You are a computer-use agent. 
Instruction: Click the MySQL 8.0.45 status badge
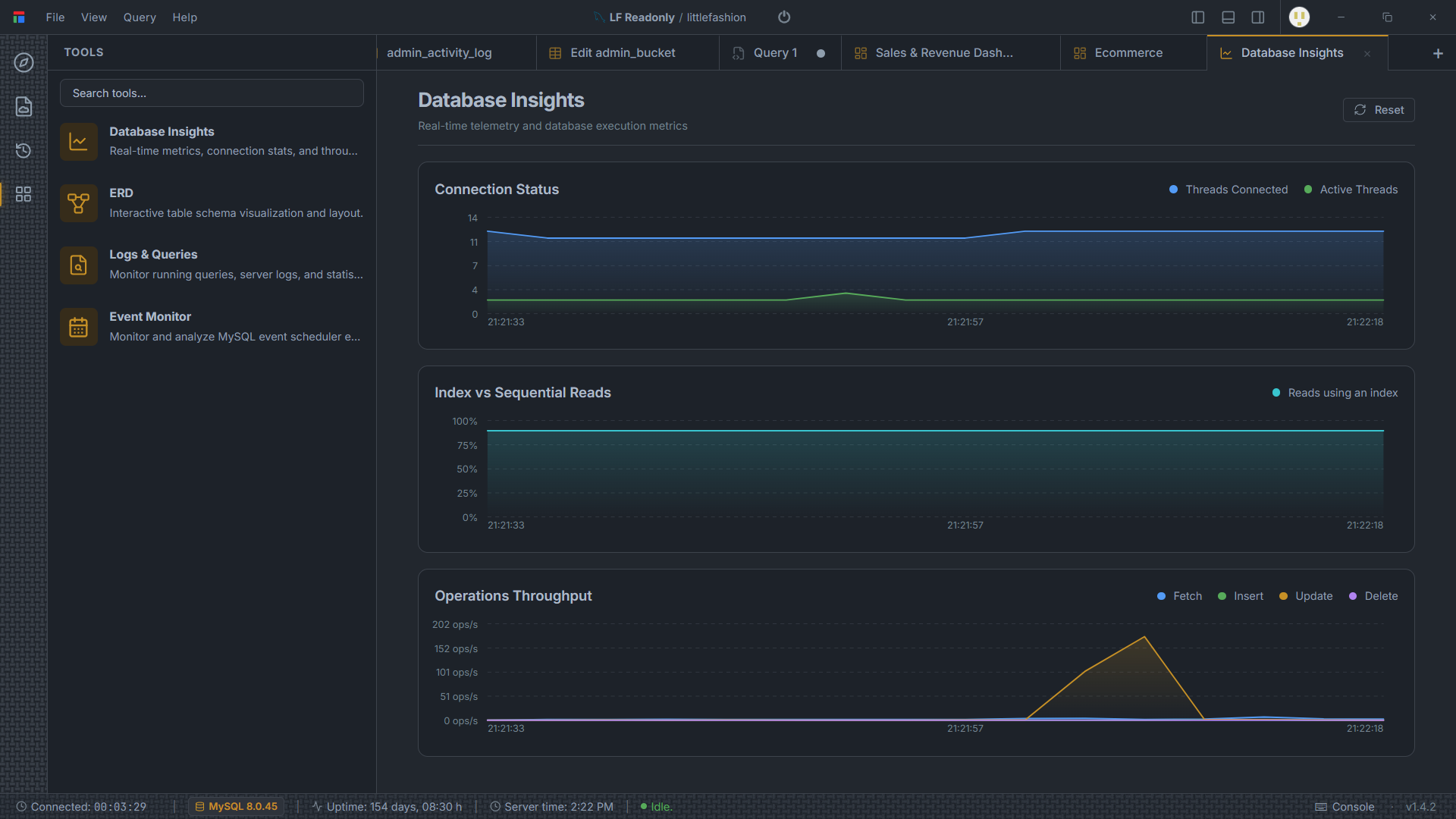pos(236,807)
